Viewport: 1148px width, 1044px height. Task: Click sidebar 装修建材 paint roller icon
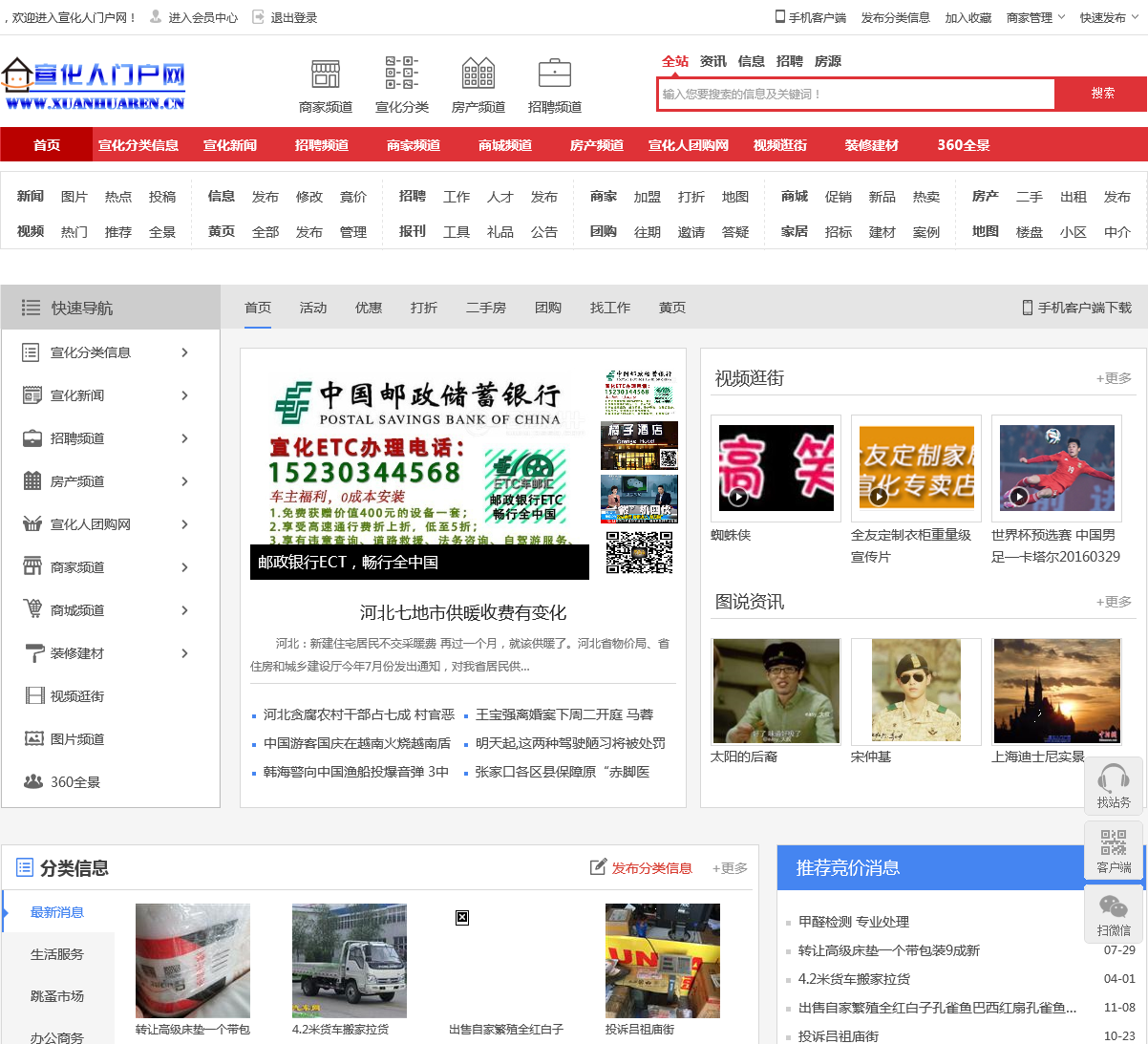click(34, 653)
